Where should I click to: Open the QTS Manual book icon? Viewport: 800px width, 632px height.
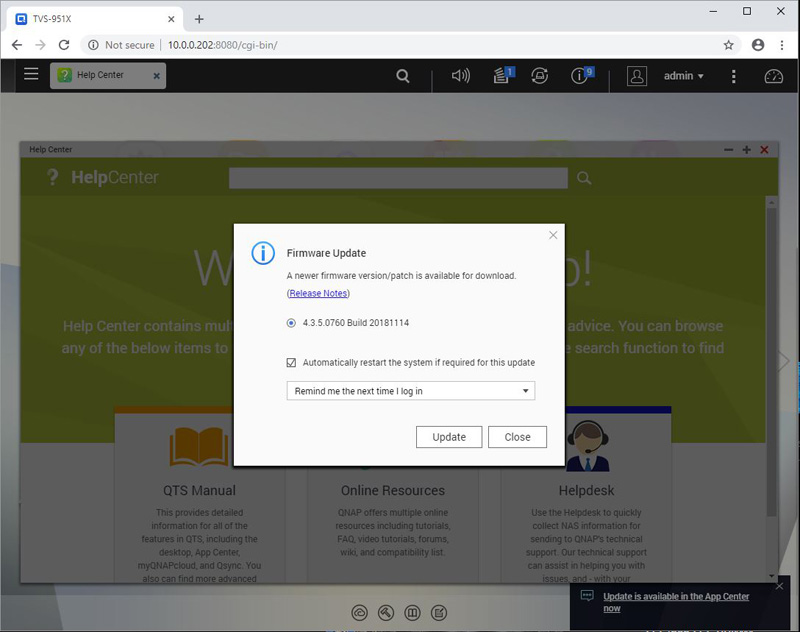pos(199,447)
